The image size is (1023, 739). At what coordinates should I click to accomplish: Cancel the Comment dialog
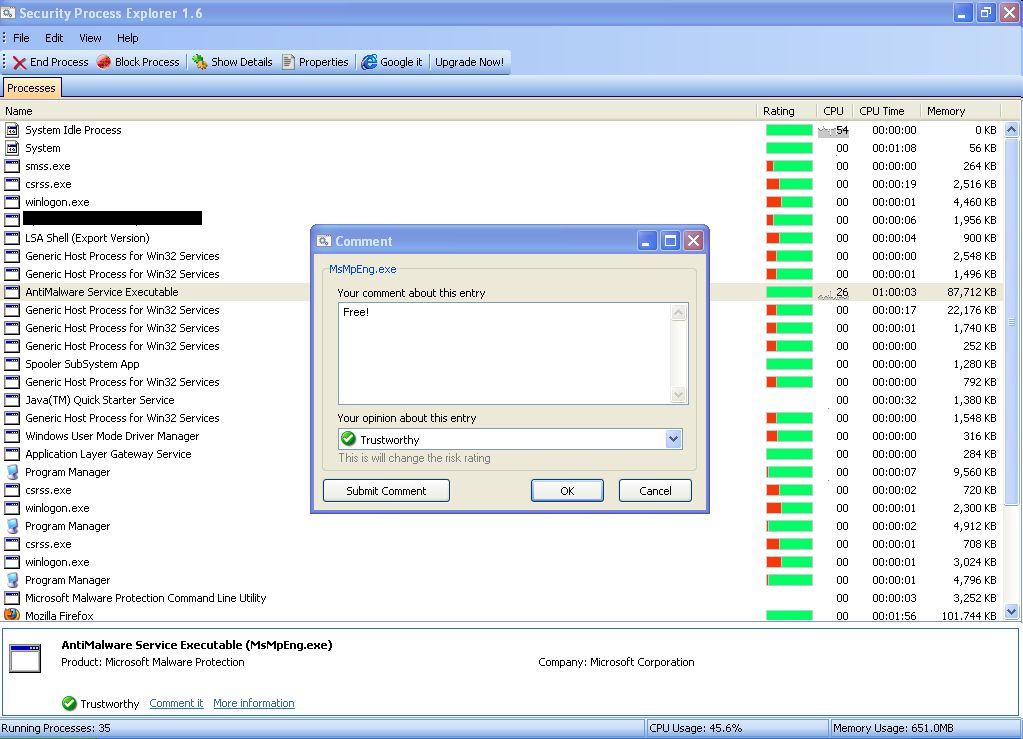[655, 490]
